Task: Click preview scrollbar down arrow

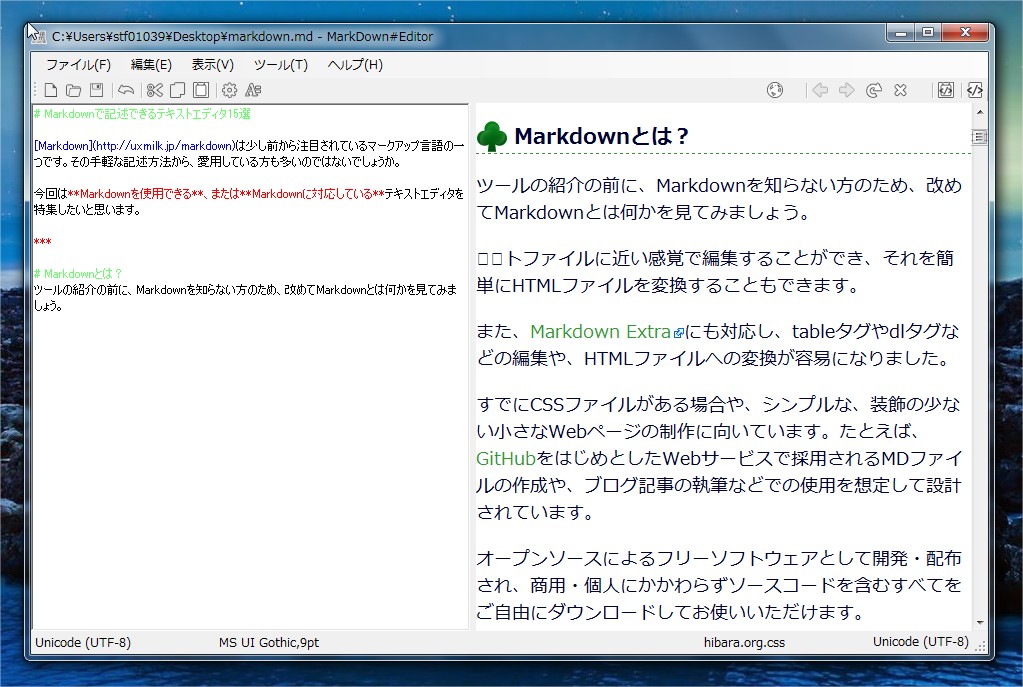Action: click(979, 622)
